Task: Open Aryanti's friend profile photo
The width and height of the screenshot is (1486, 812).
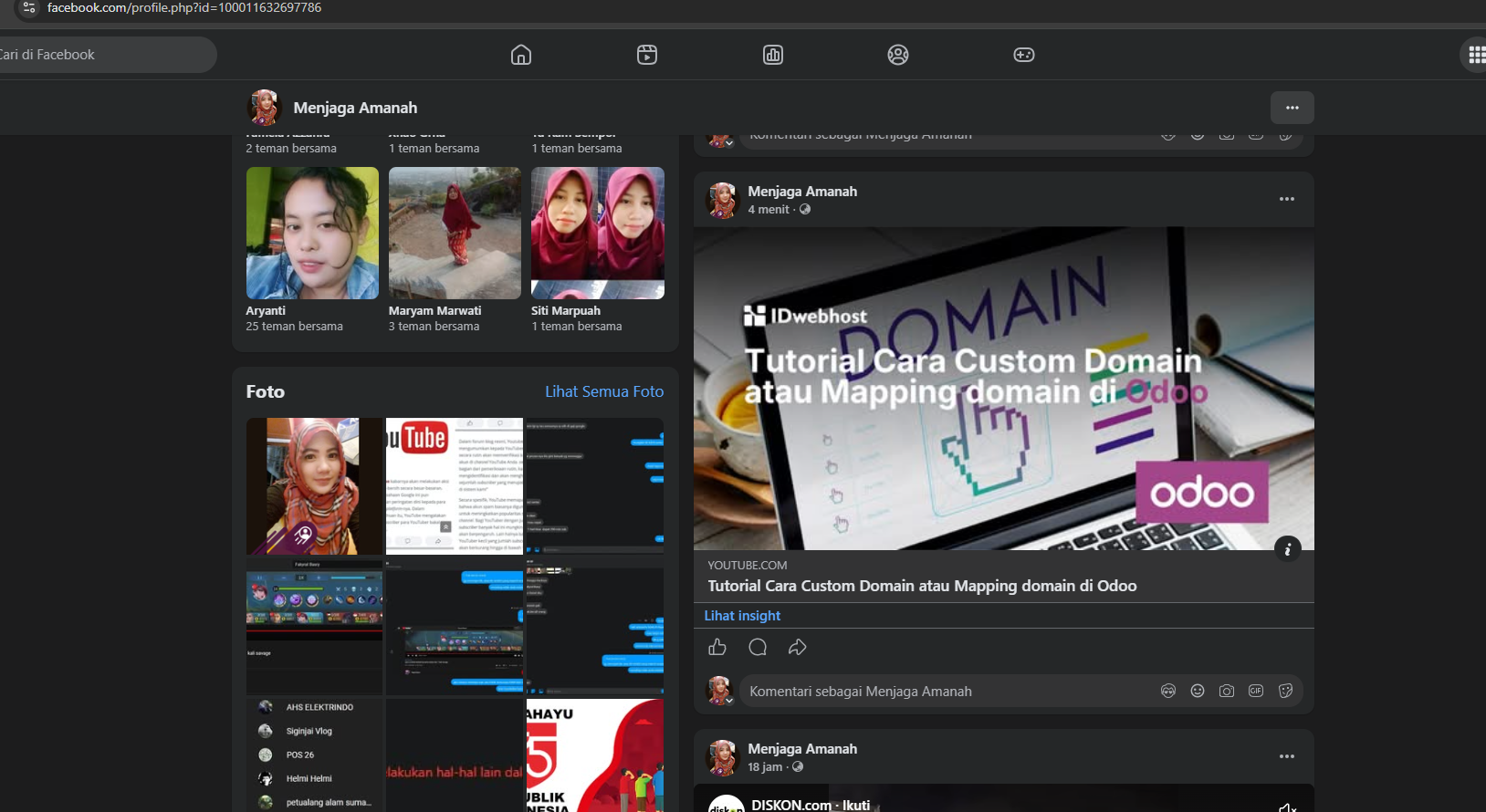Action: 312,233
